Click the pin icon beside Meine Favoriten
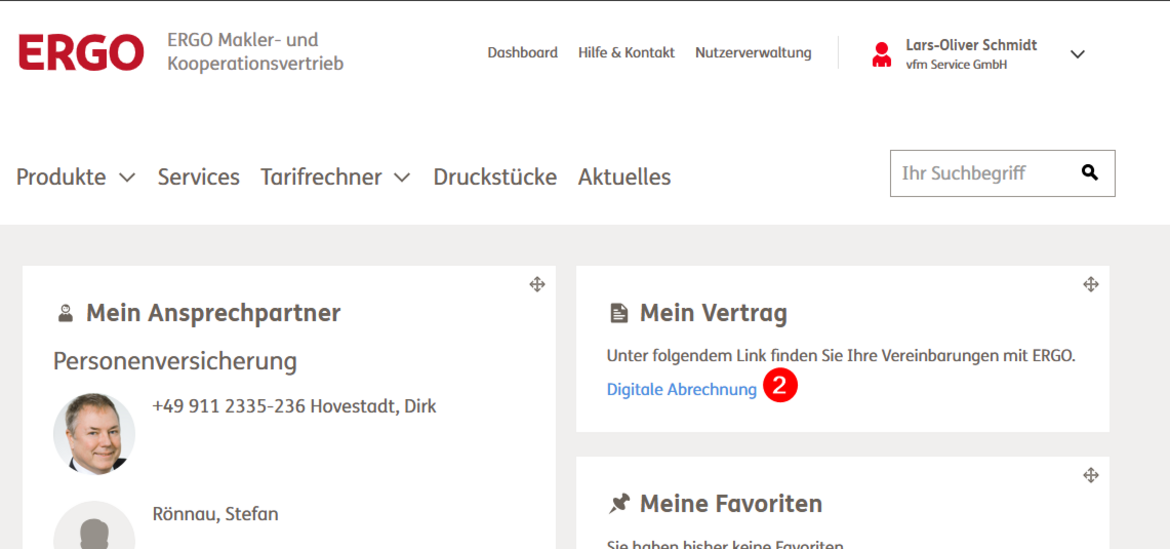 point(619,504)
